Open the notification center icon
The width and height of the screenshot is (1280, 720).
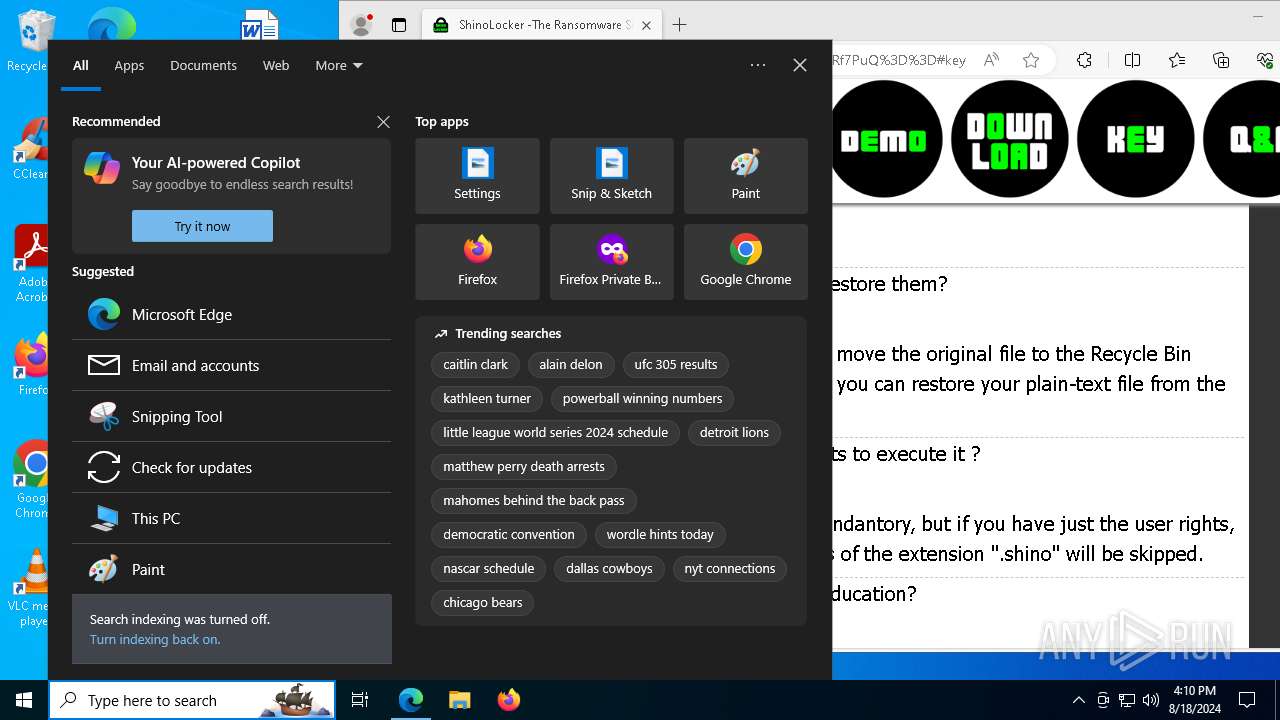point(1247,700)
